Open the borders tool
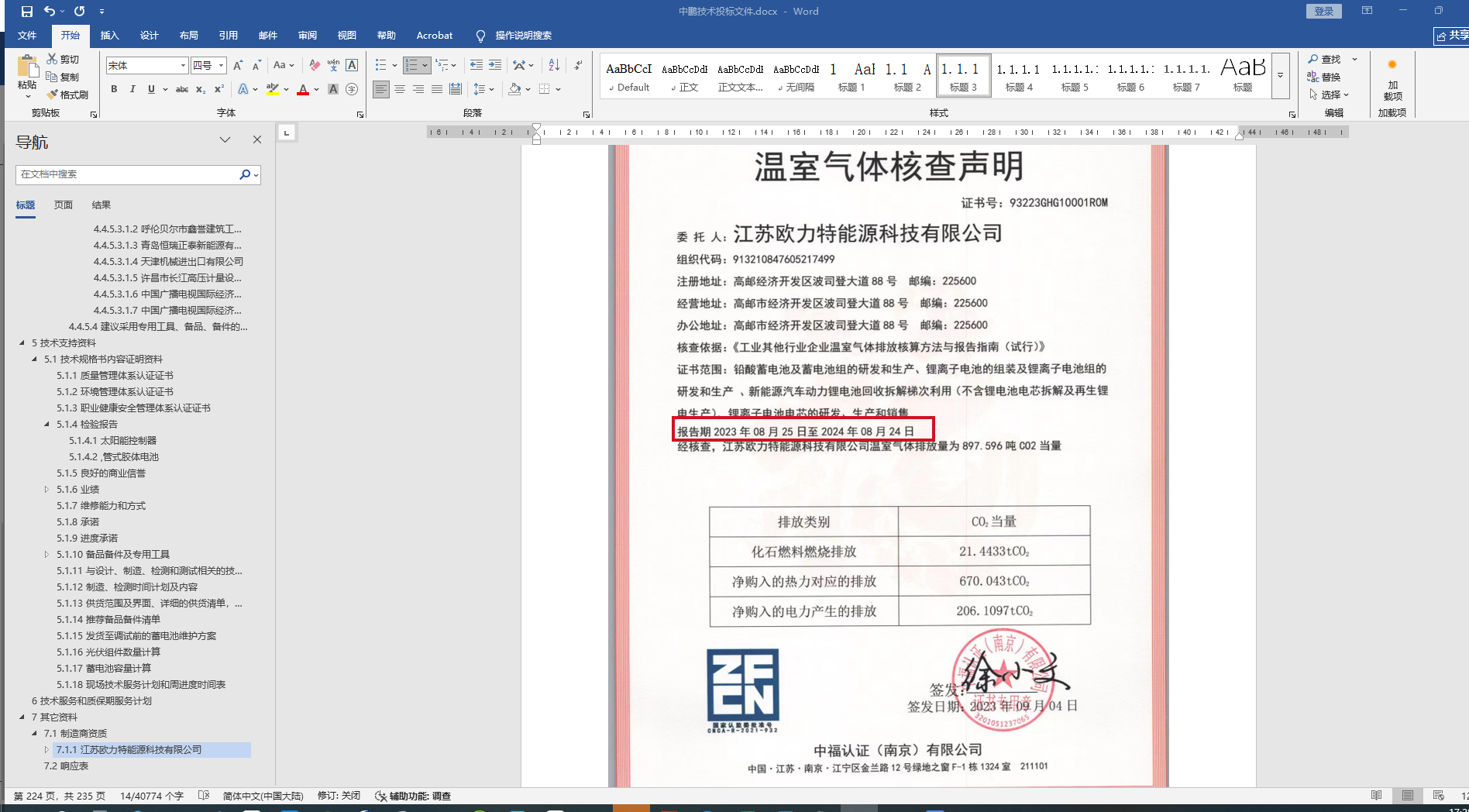Image resolution: width=1469 pixels, height=812 pixels. coord(549,89)
